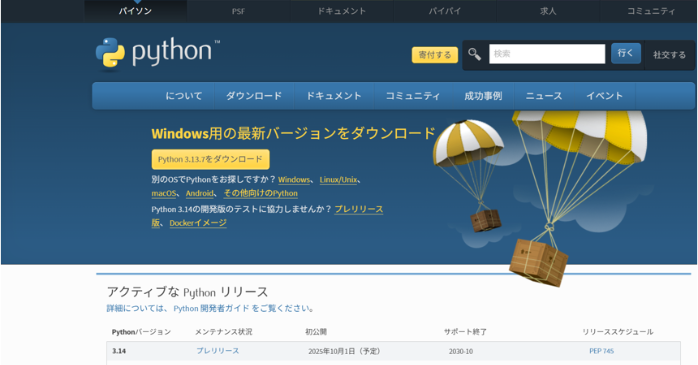Click the リリーススケジュール column header

pos(618,332)
